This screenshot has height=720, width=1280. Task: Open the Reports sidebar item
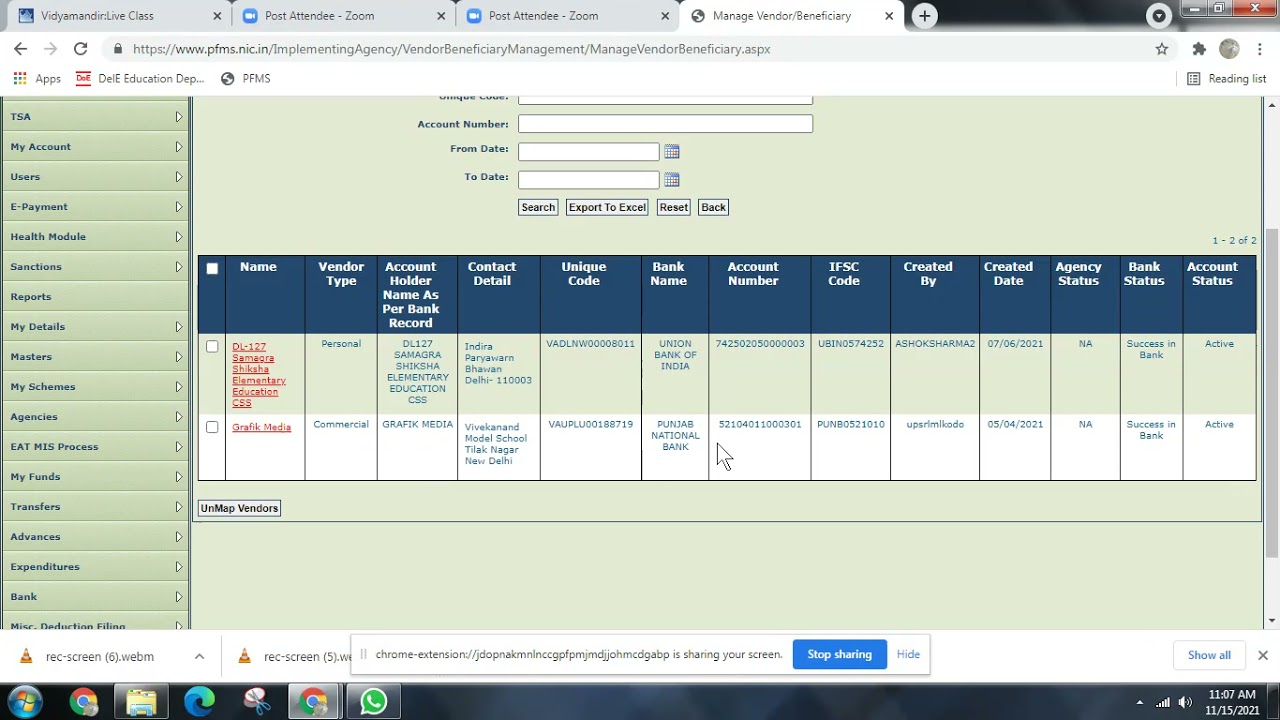pyautogui.click(x=95, y=297)
